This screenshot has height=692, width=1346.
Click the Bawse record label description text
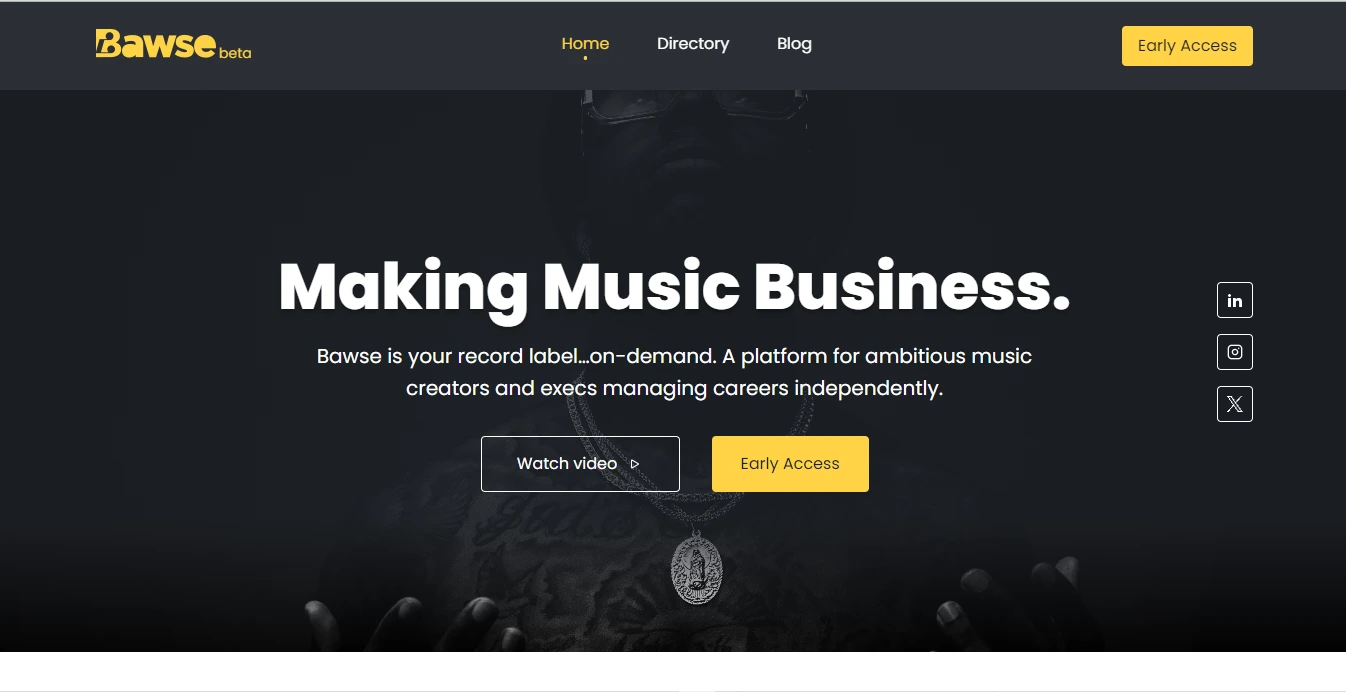(674, 372)
